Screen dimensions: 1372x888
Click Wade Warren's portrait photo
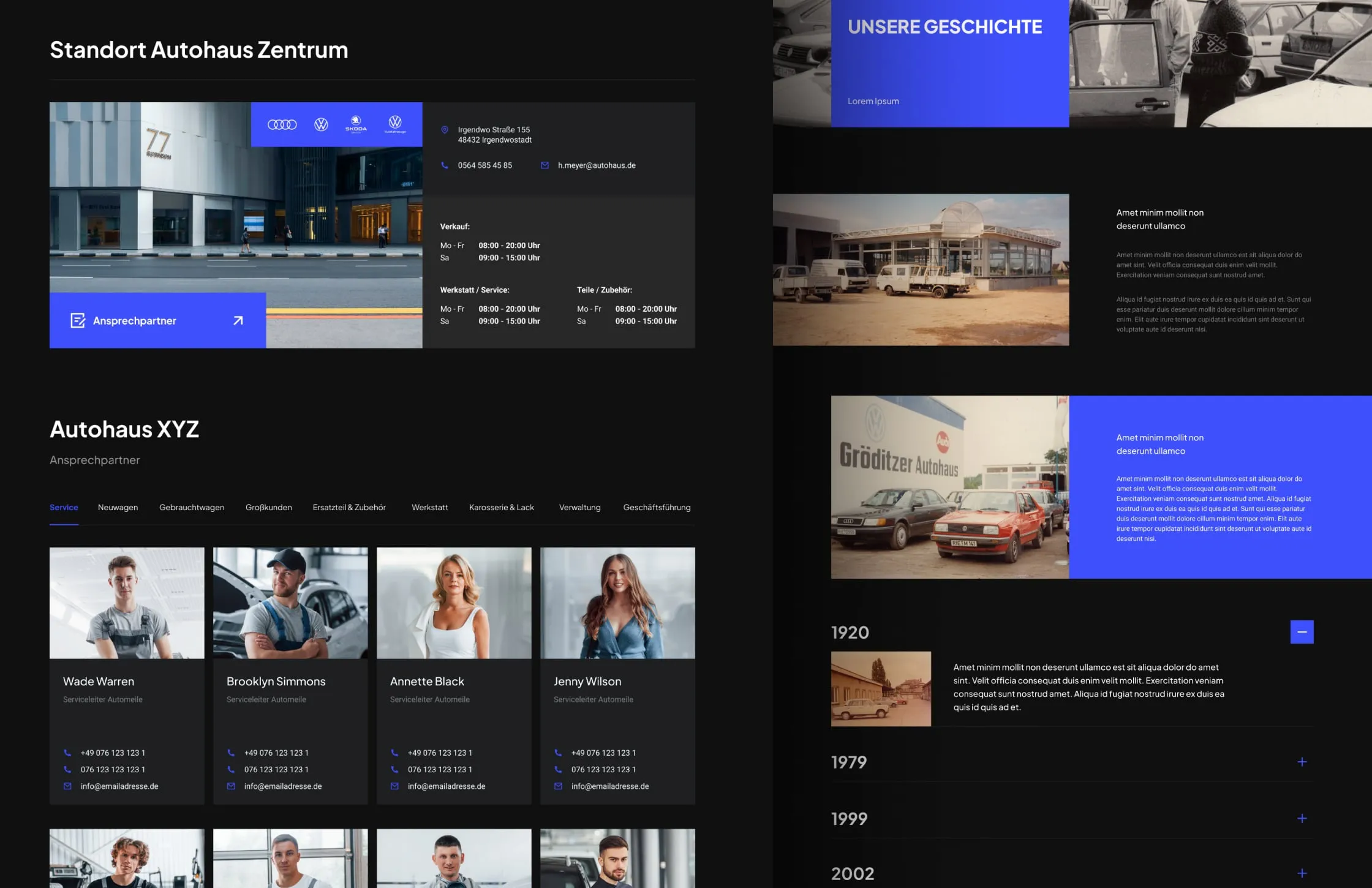(x=127, y=603)
